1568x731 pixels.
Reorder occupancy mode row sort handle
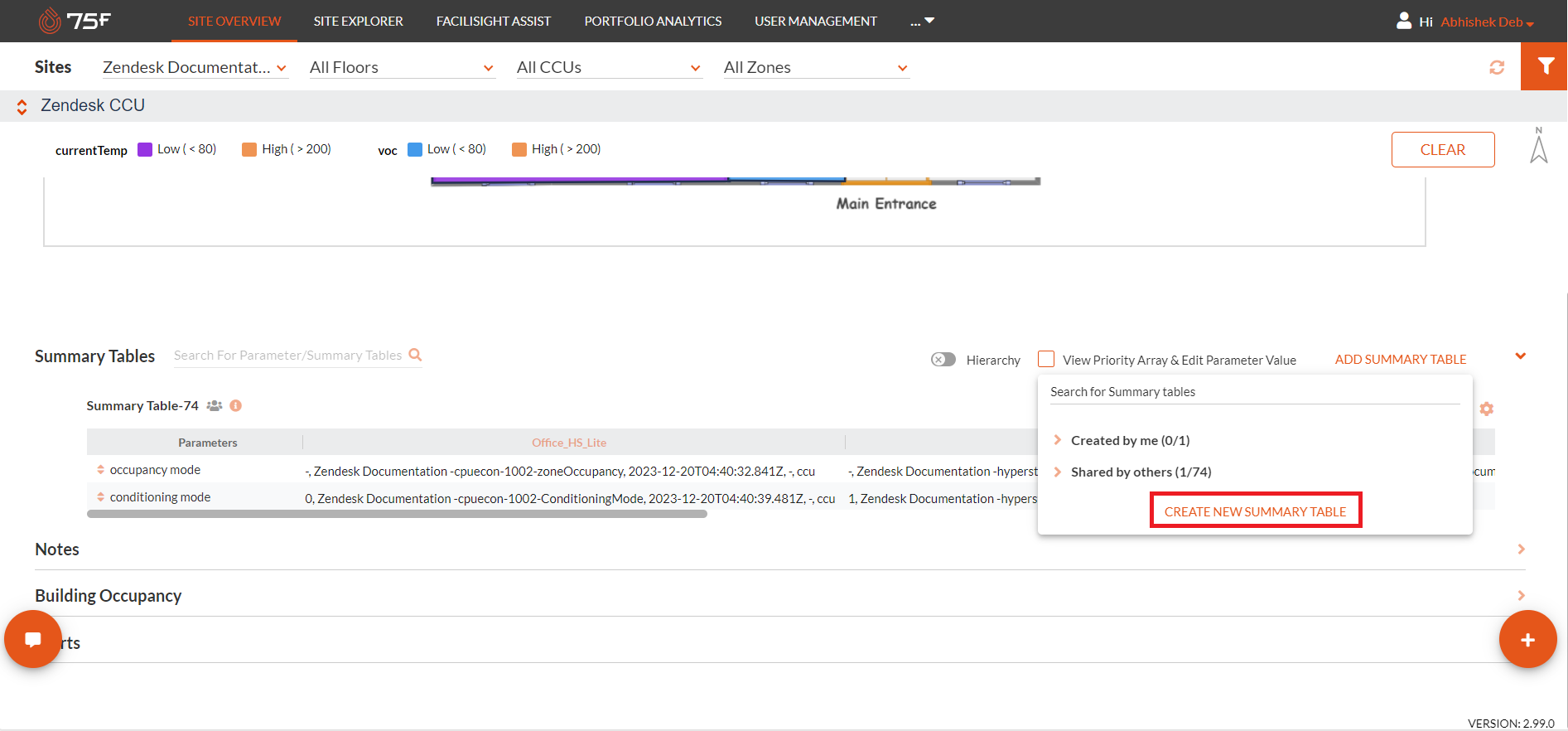(100, 470)
